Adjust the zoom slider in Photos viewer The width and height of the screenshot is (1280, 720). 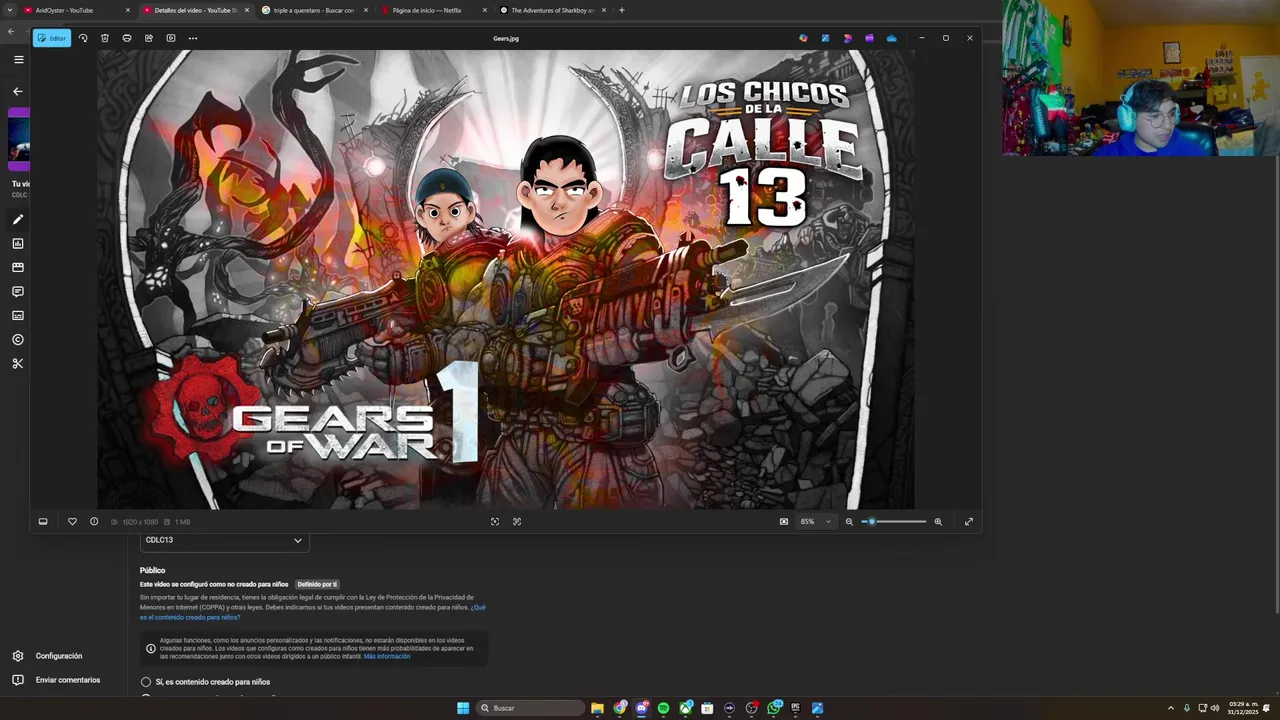pyautogui.click(x=894, y=521)
